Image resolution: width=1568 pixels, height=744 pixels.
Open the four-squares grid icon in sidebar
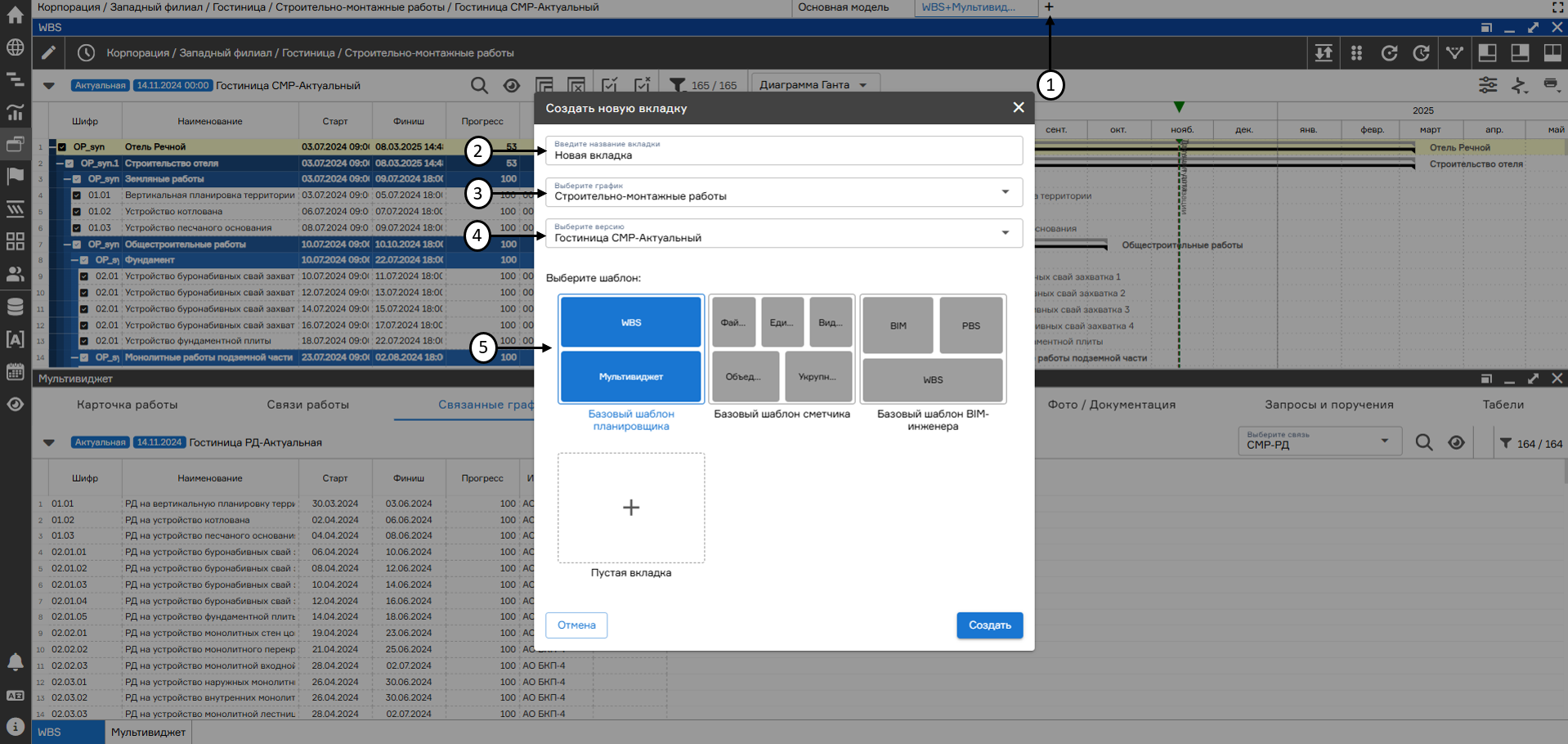pos(15,241)
